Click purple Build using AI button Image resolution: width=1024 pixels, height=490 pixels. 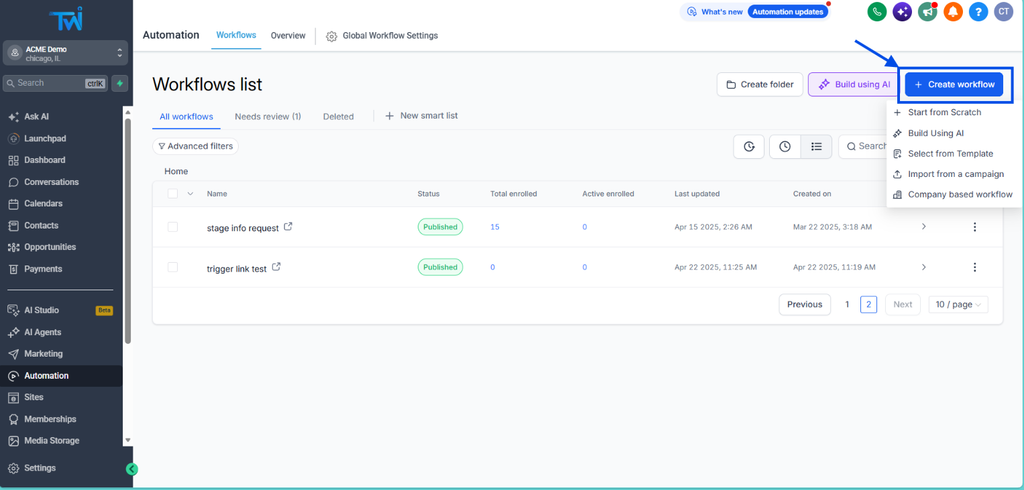pos(854,84)
